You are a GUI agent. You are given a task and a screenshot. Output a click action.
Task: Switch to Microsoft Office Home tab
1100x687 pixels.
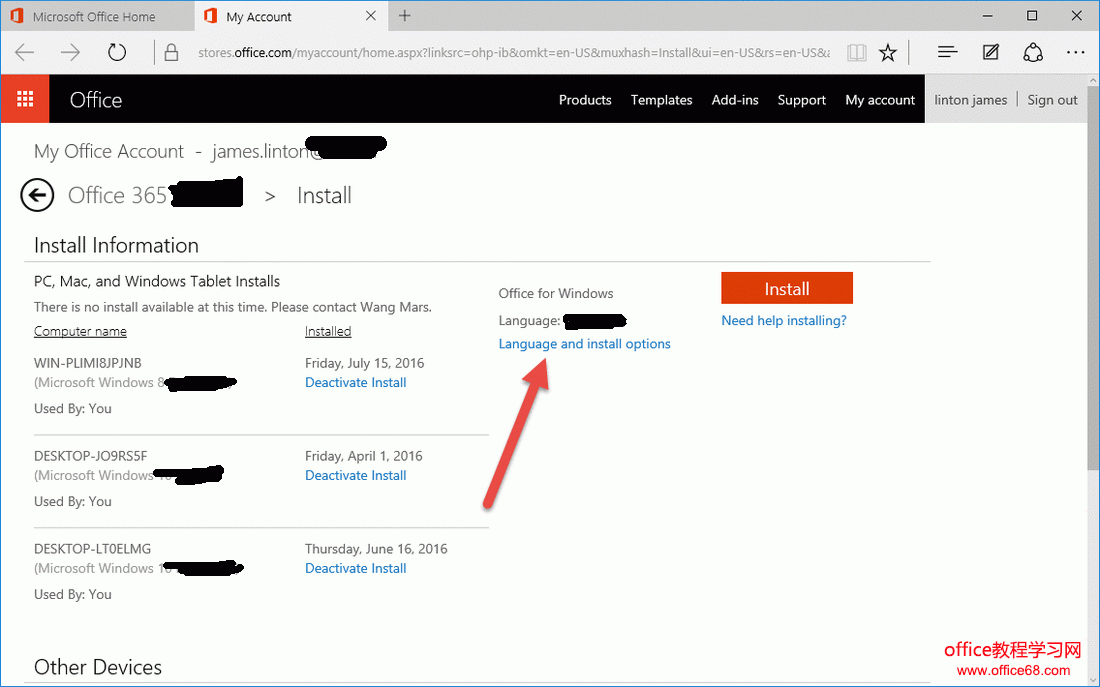coord(97,16)
